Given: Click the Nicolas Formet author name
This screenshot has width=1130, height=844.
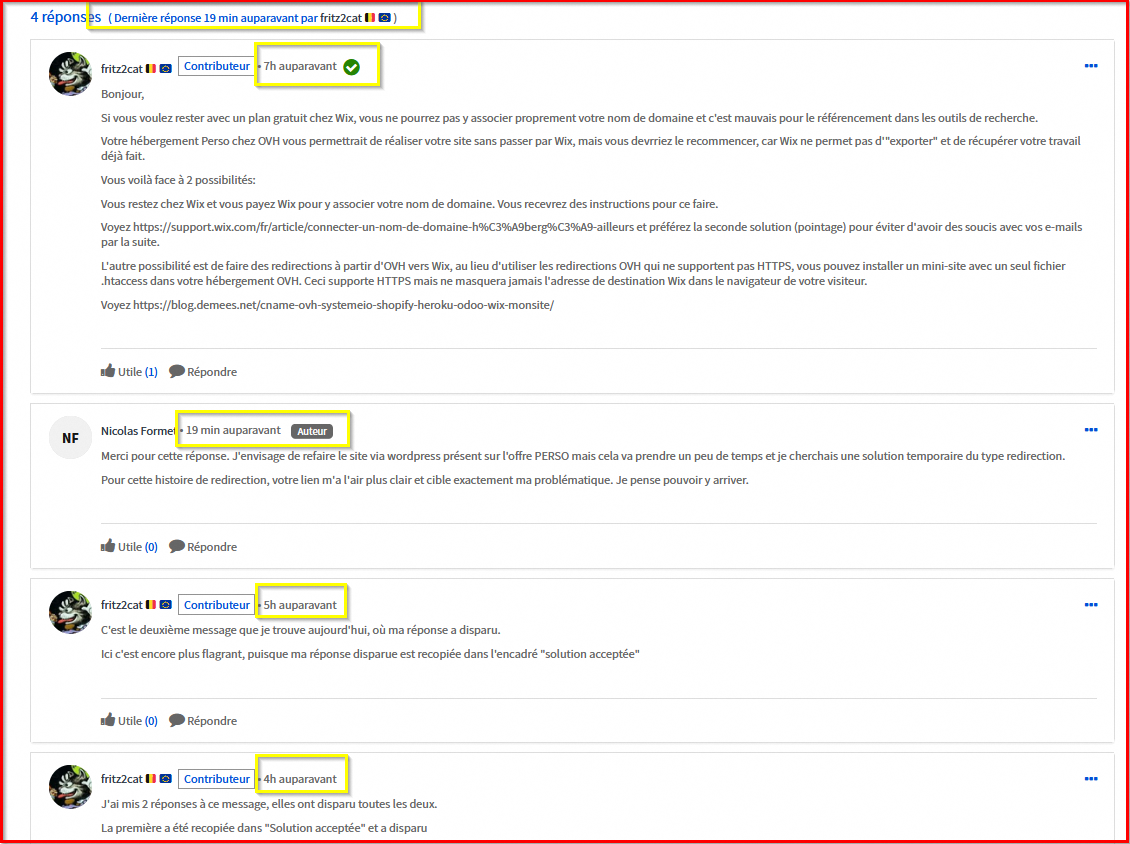Looking at the screenshot, I should point(138,431).
